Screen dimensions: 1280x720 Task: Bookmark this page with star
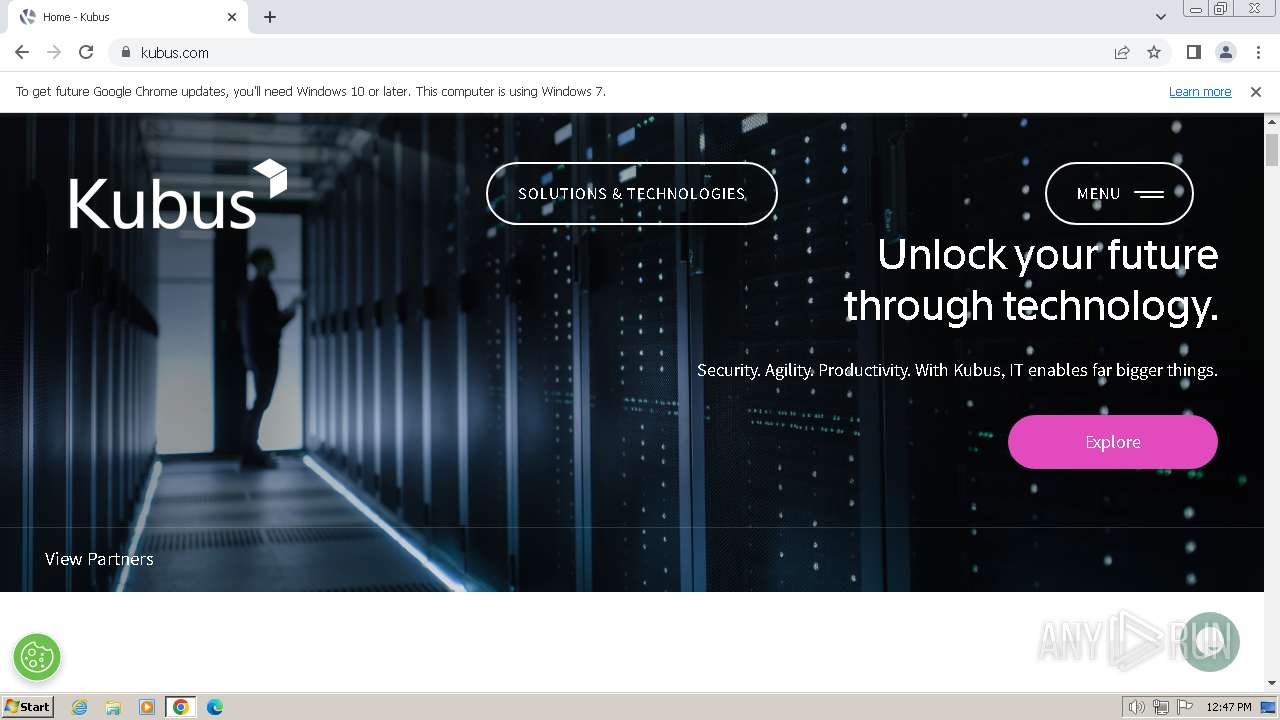coord(1154,52)
